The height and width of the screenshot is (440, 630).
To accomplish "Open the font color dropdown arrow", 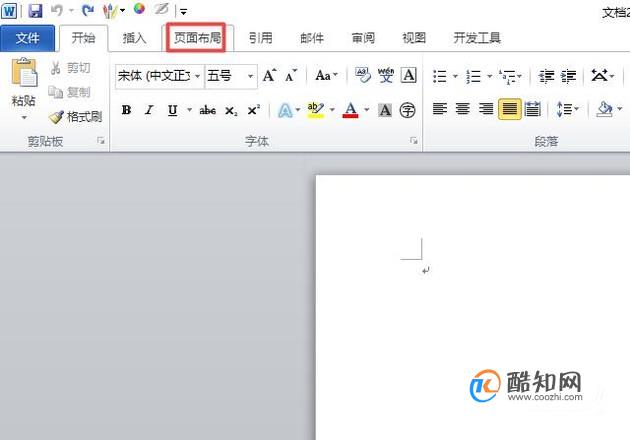I will coord(366,110).
